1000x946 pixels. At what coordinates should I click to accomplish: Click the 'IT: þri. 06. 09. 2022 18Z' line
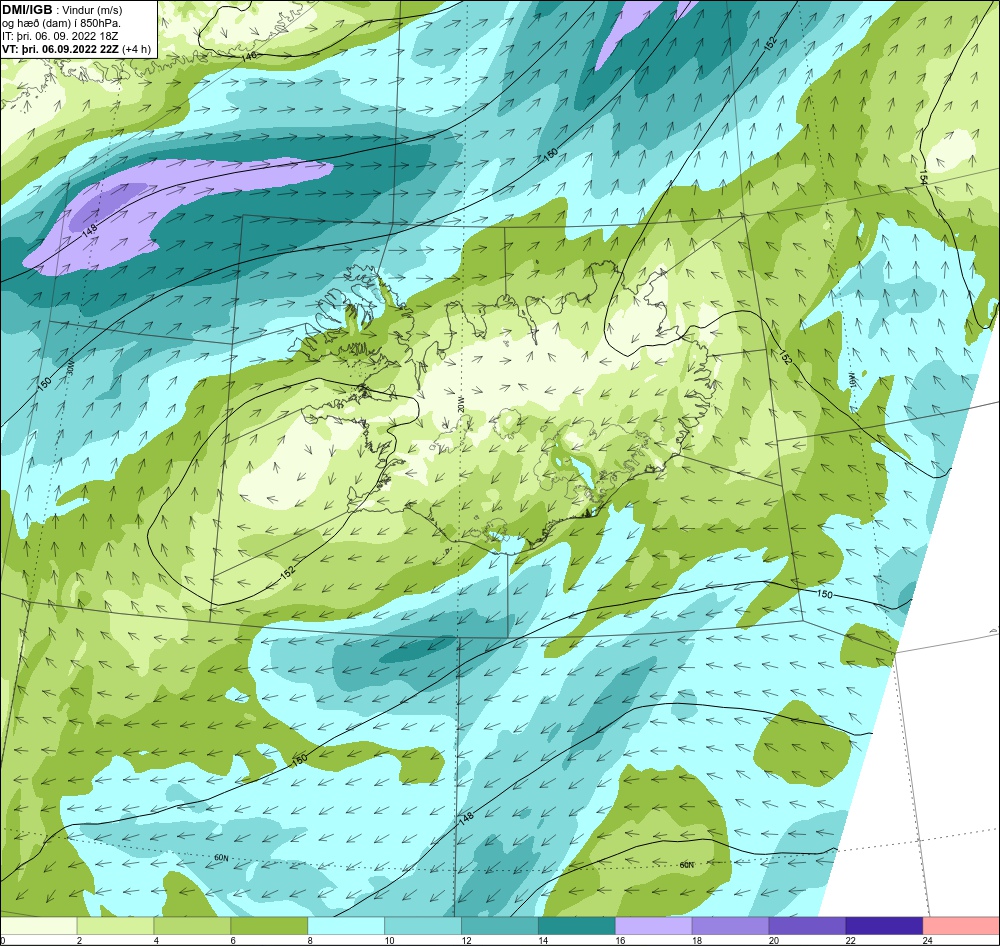60,36
